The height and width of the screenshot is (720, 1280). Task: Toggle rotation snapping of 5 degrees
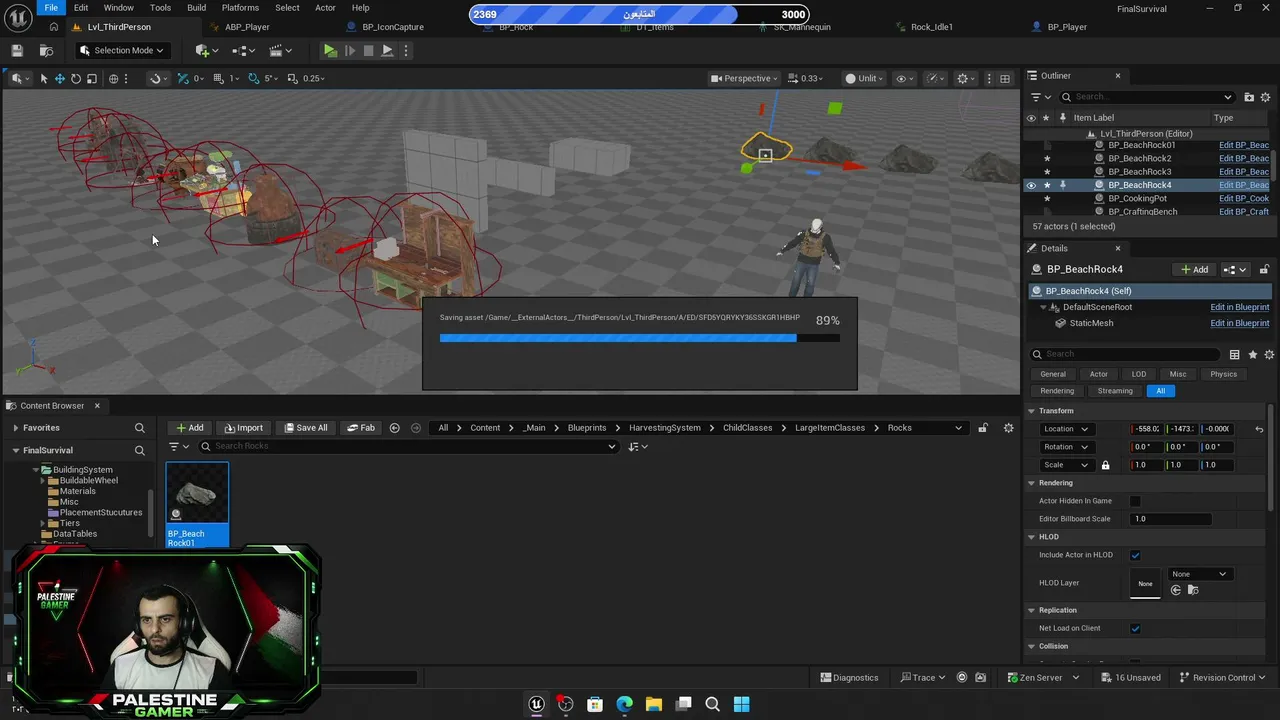pos(254,78)
